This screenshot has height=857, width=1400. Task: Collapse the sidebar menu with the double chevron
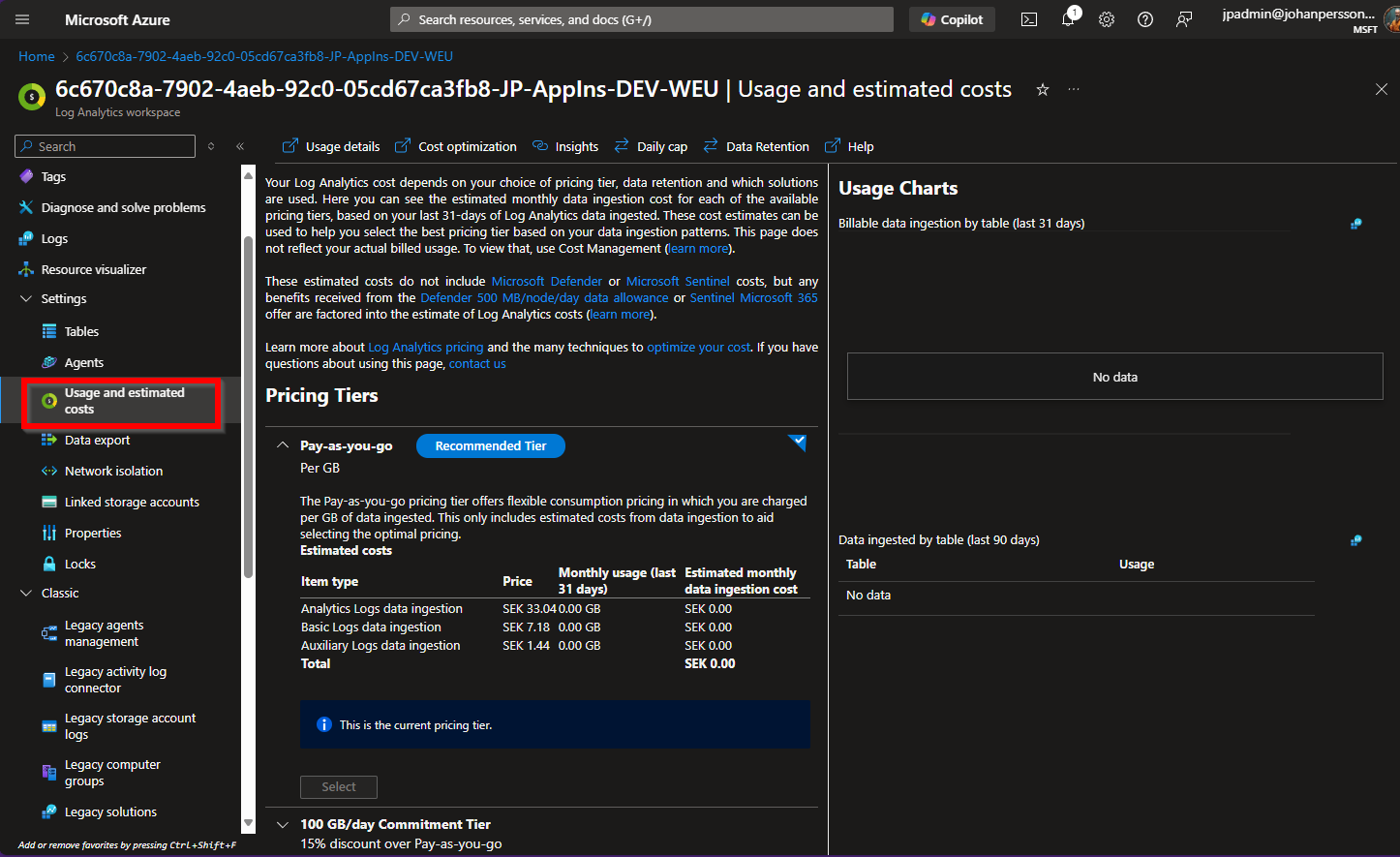pos(240,146)
